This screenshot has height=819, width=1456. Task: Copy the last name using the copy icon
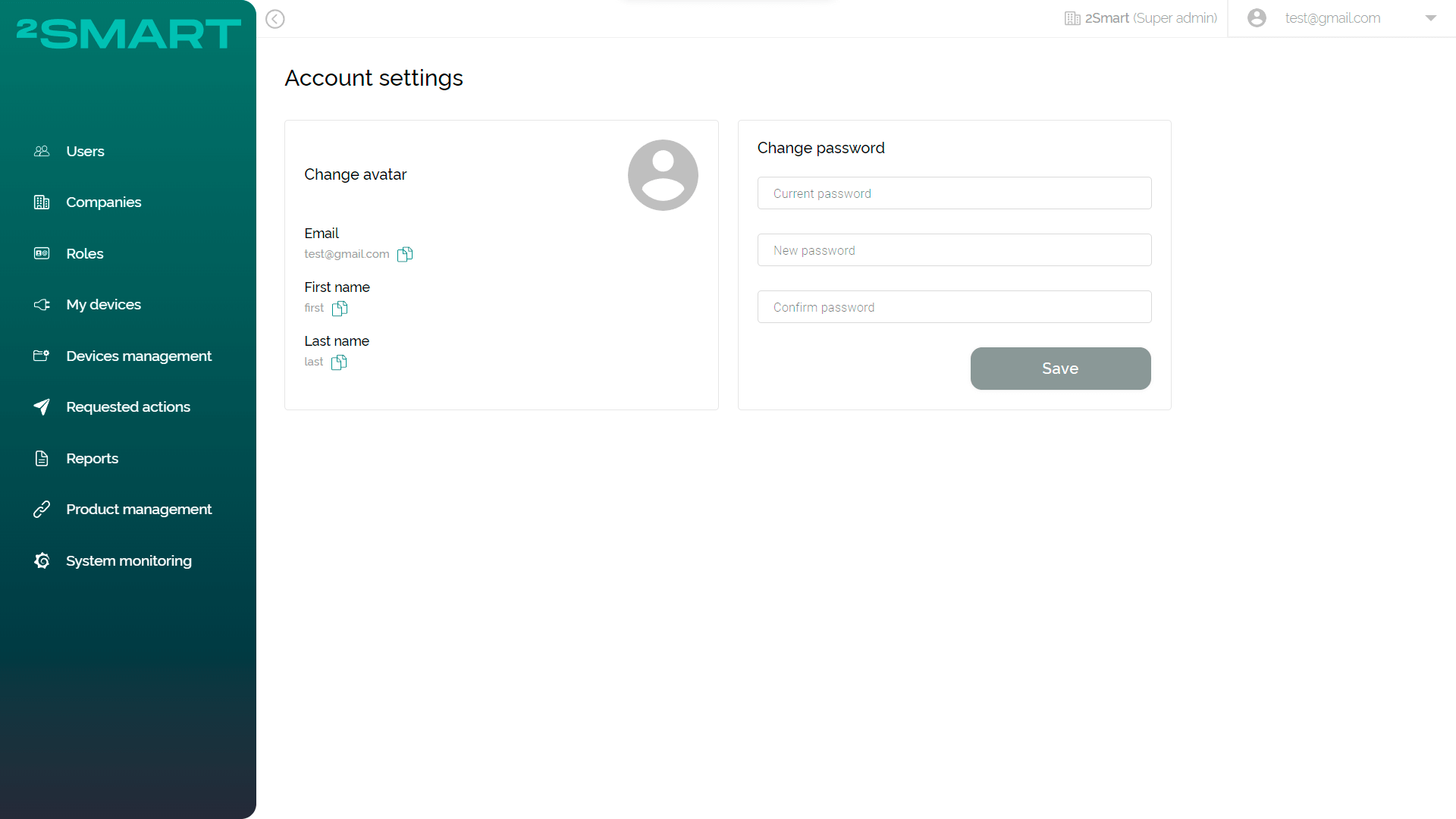(339, 362)
